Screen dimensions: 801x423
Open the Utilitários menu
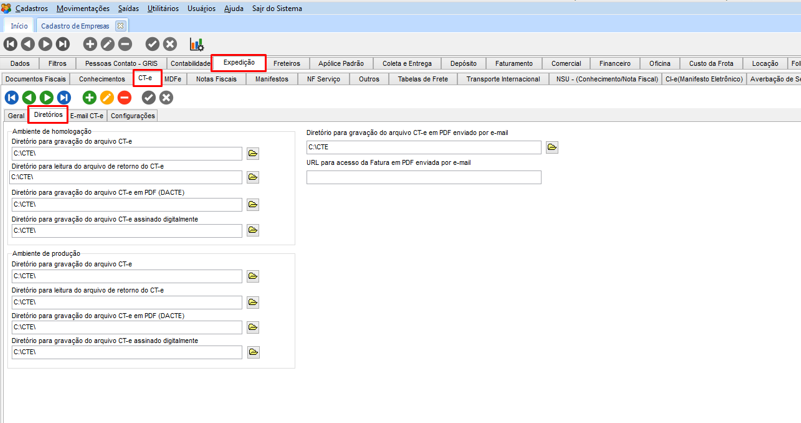163,8
